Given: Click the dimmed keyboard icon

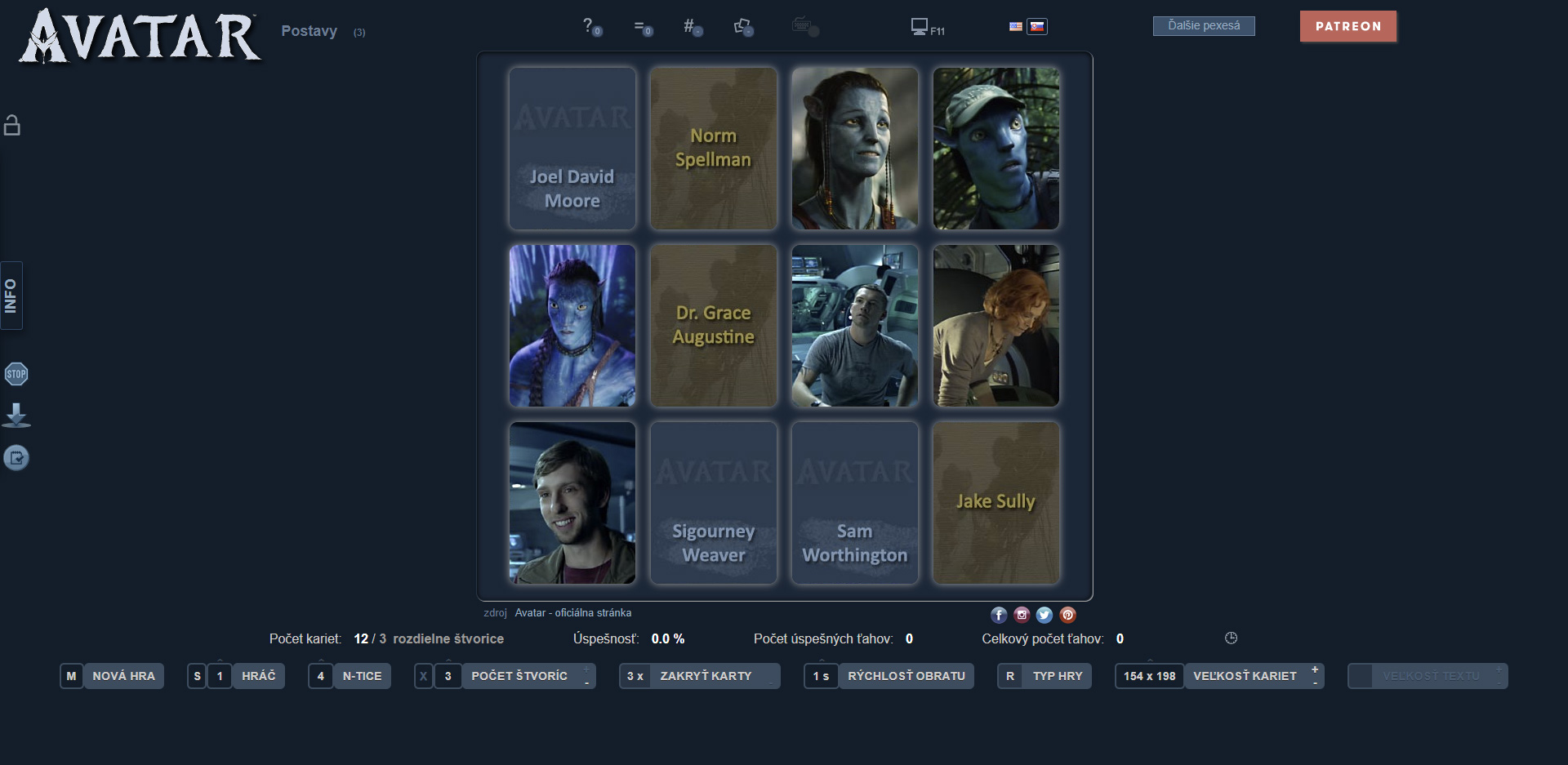Looking at the screenshot, I should [x=804, y=27].
